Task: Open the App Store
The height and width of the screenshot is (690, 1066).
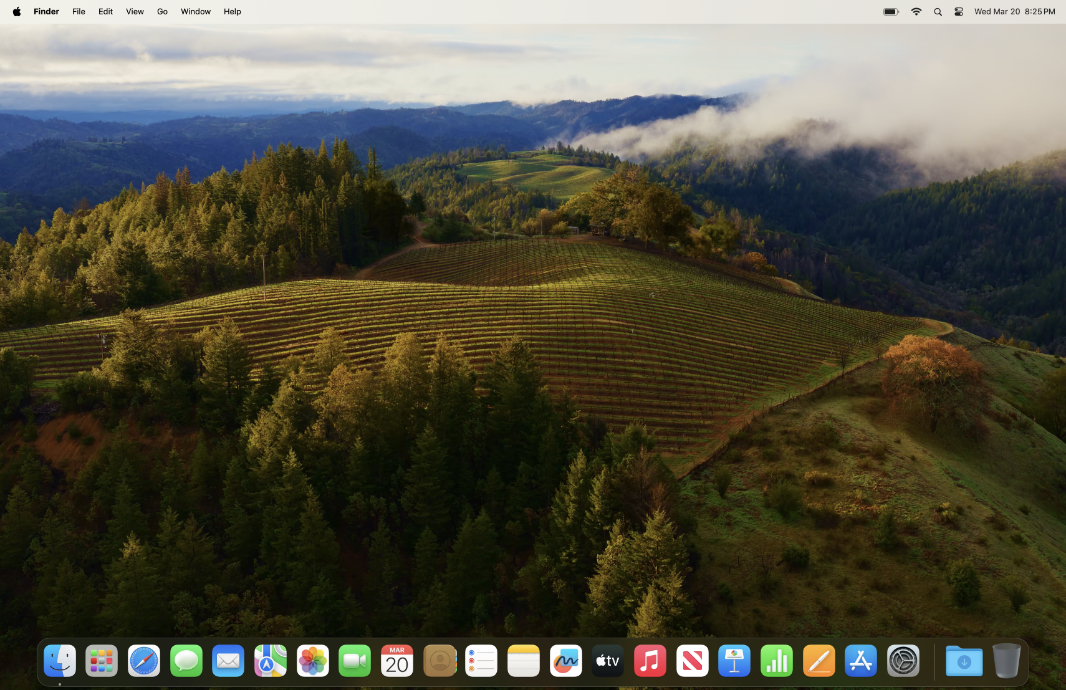Action: point(860,660)
